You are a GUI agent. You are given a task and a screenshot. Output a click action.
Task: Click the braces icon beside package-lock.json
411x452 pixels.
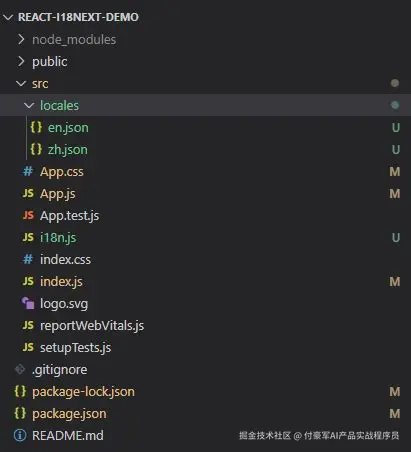coord(20,391)
